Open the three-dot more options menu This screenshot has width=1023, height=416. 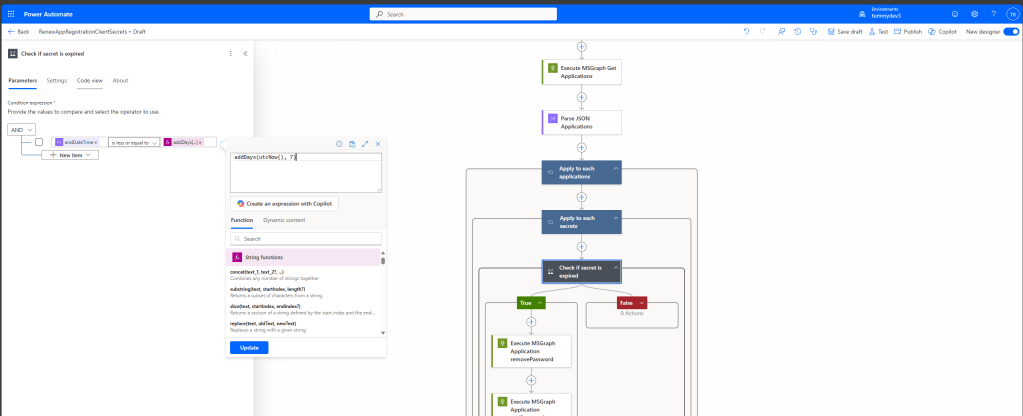[x=230, y=53]
